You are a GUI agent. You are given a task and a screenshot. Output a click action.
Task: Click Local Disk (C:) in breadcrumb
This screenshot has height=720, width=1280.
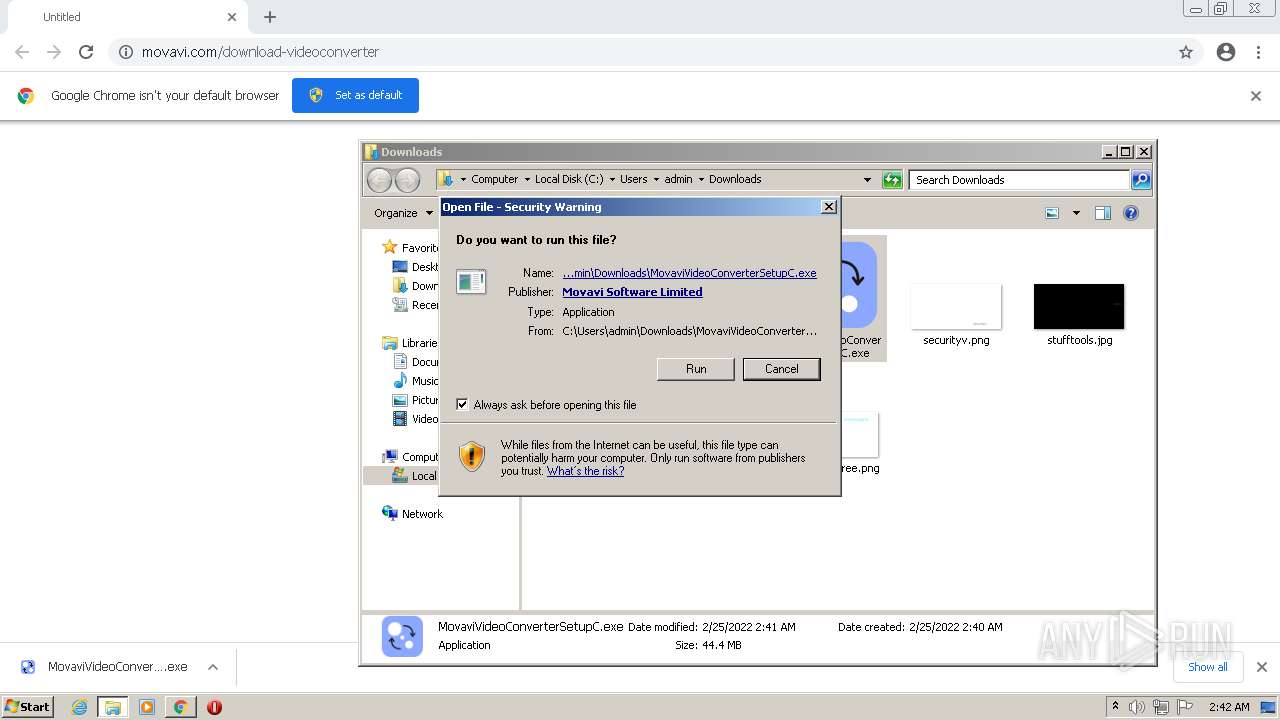(x=569, y=180)
